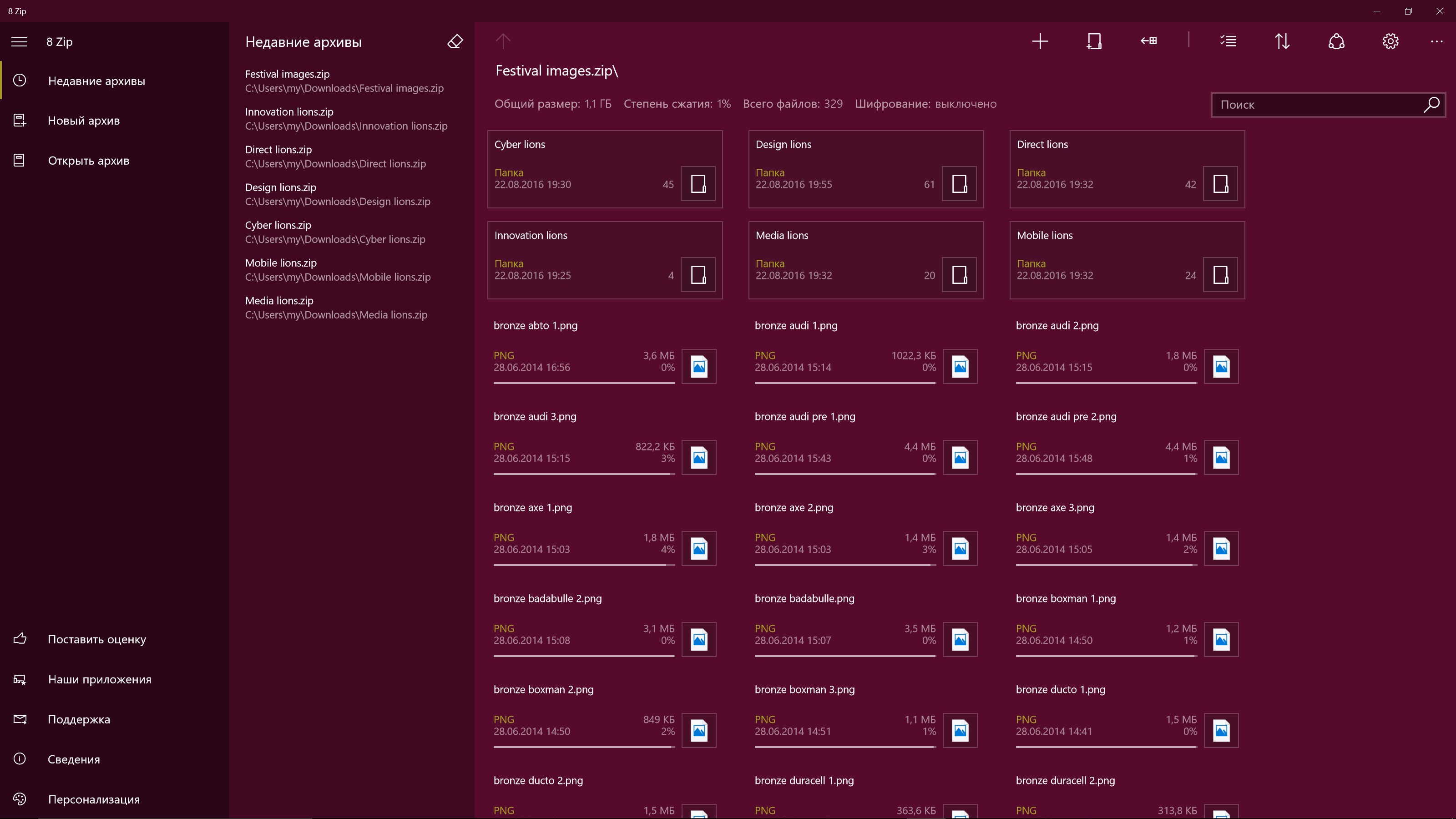The height and width of the screenshot is (819, 1456).
Task: Select file bronze ducto 2.png
Action: (605, 794)
